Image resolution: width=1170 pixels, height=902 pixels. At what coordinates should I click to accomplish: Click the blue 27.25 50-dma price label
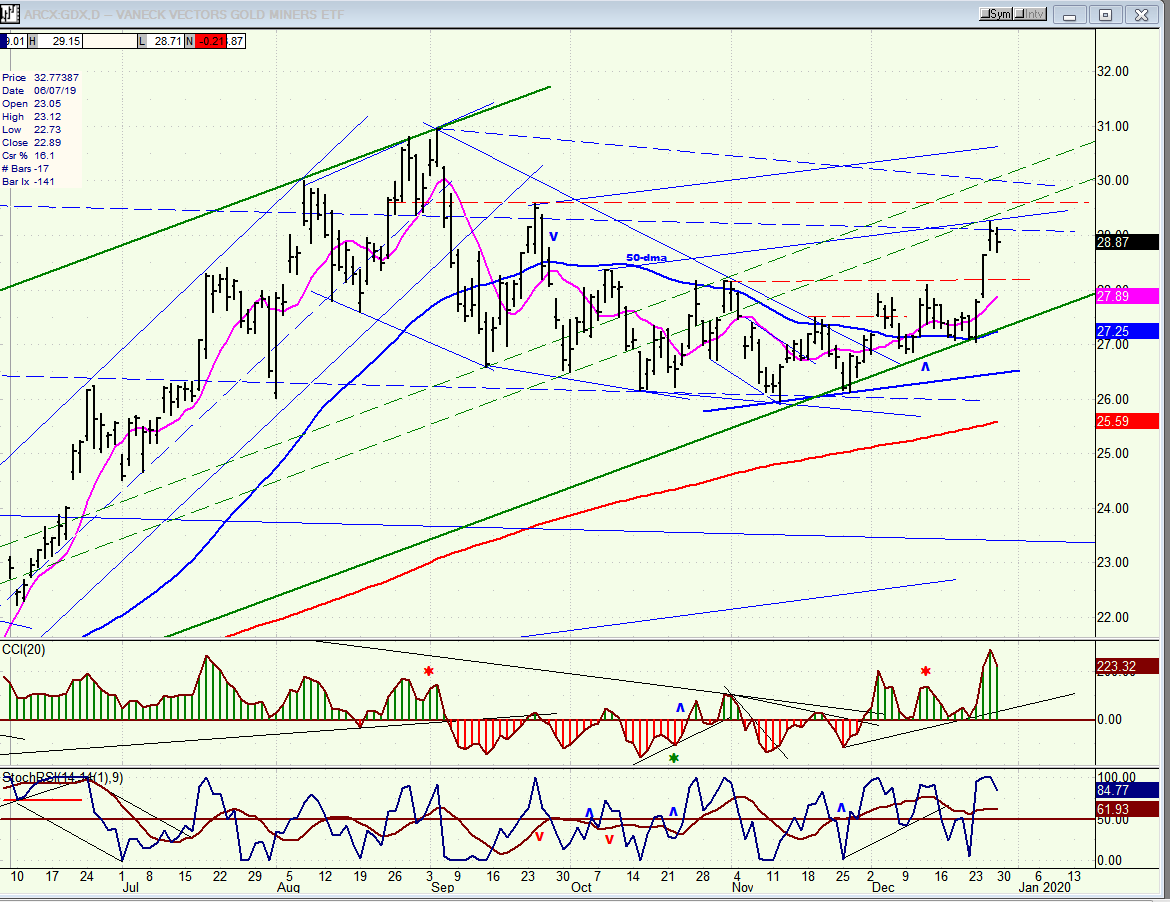(1127, 331)
